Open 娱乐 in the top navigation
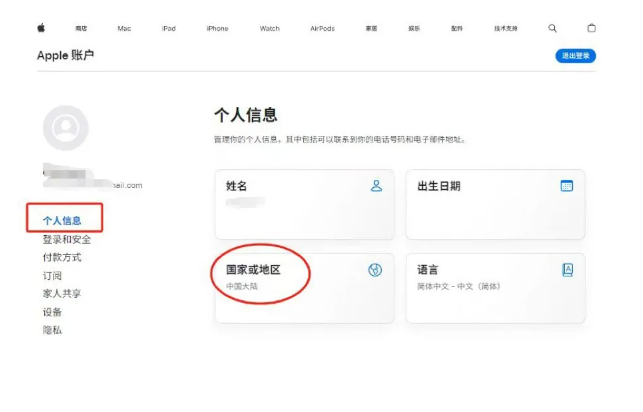The width and height of the screenshot is (643, 412). pyautogui.click(x=414, y=28)
